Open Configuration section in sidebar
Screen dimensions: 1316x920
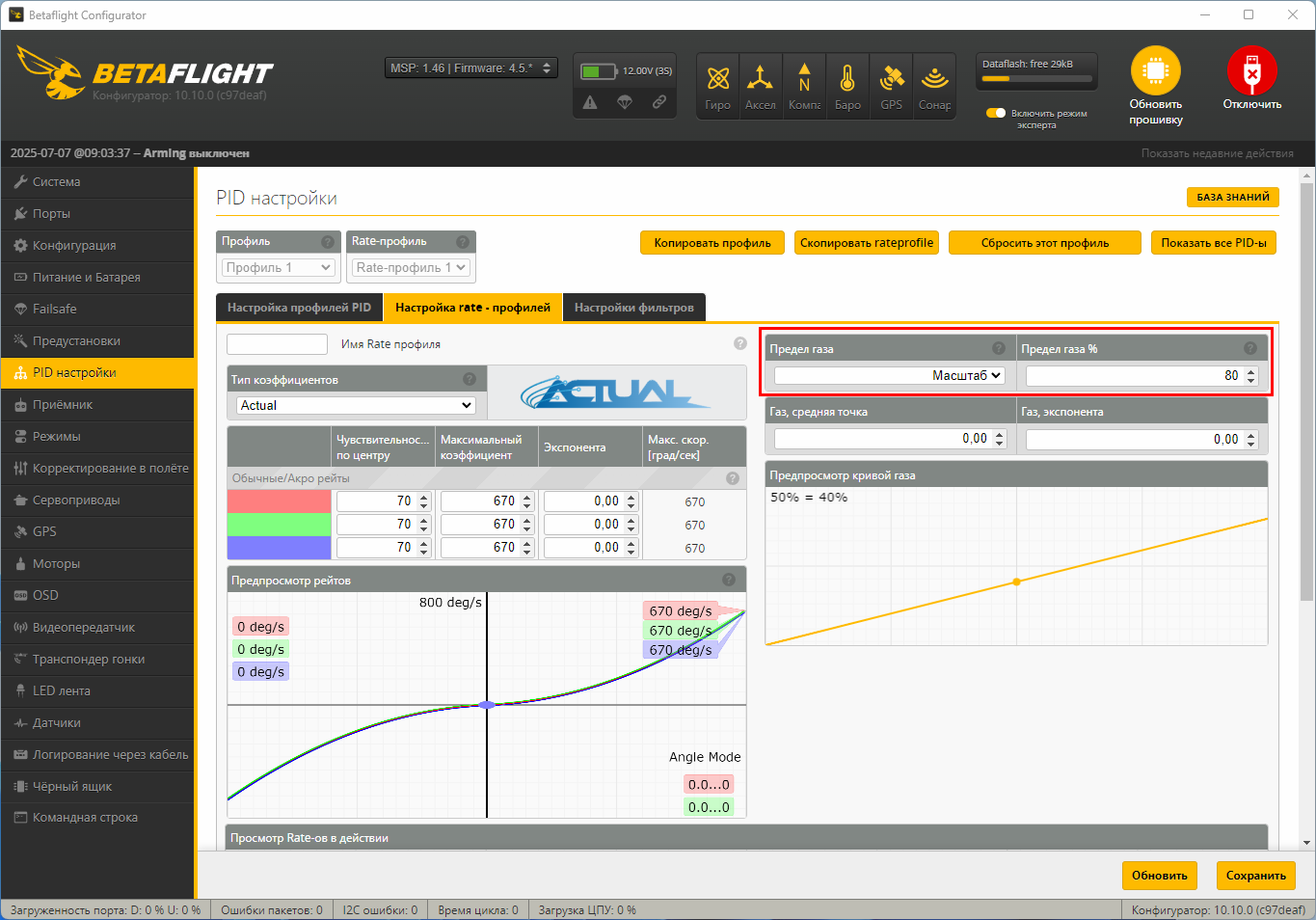(x=97, y=245)
